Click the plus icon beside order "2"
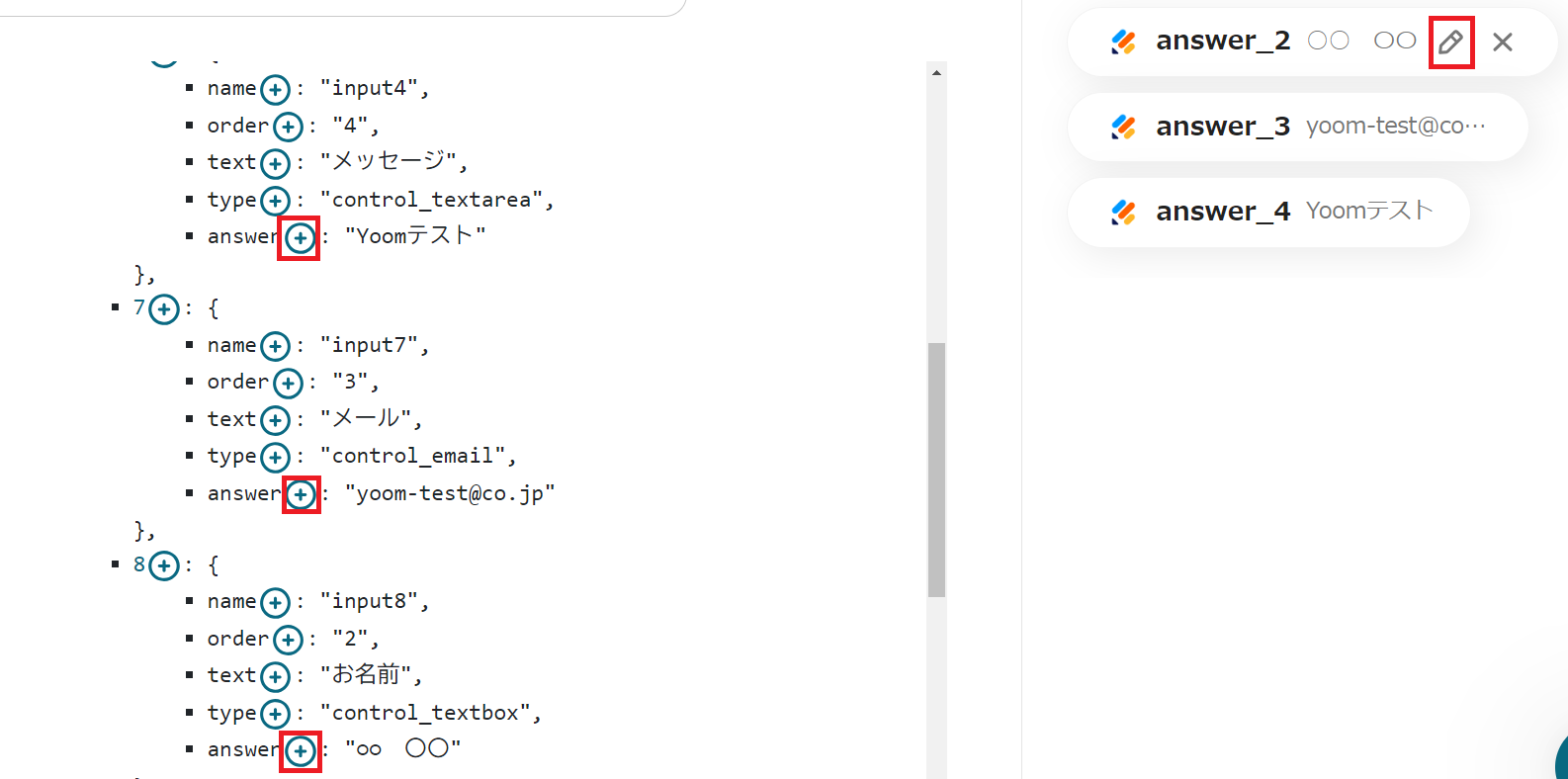 click(288, 641)
